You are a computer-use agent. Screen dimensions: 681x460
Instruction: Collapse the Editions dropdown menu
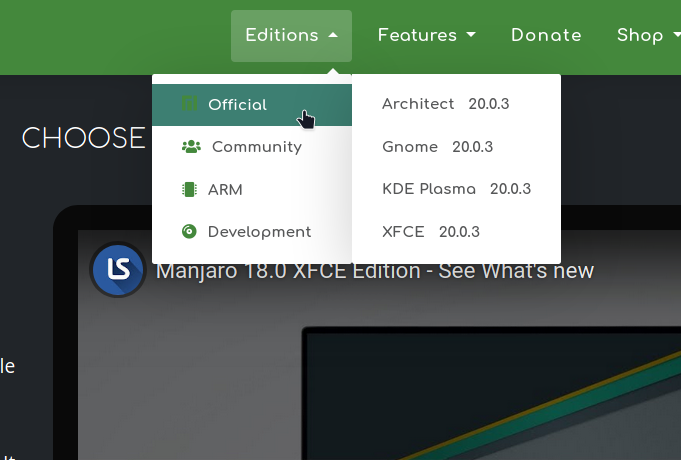tap(291, 36)
